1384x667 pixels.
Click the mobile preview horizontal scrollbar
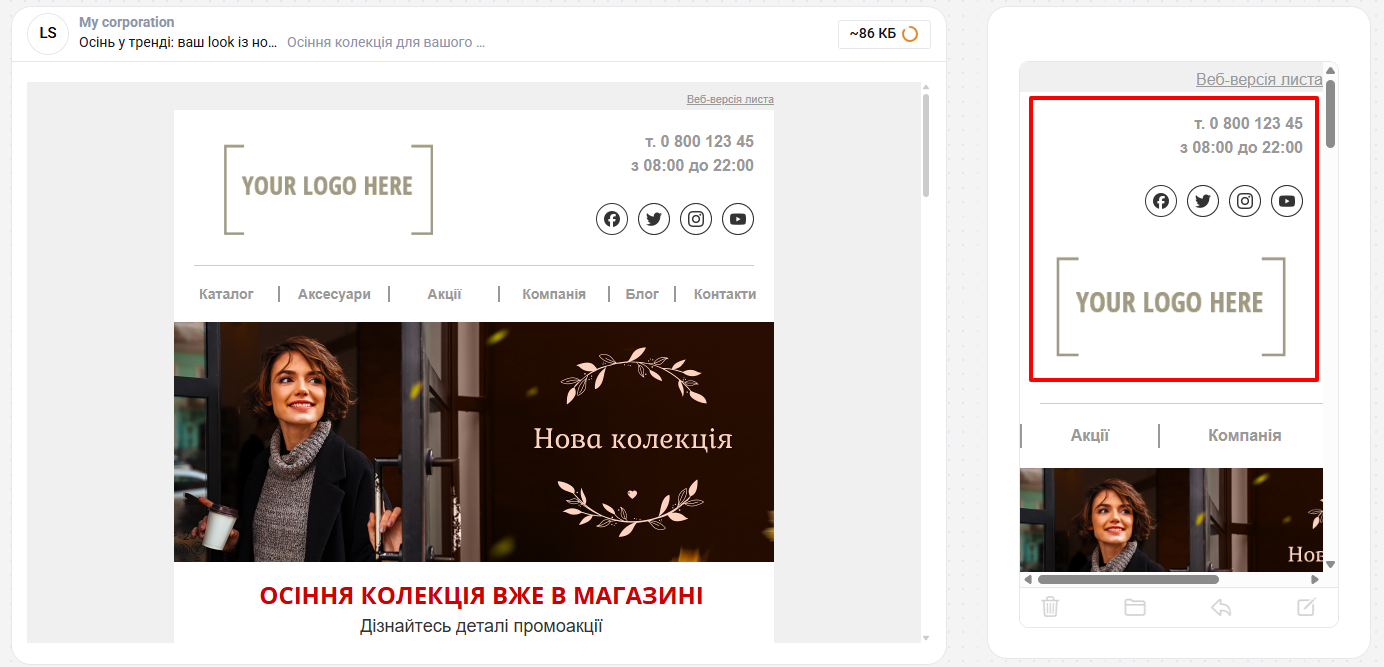coord(1128,579)
